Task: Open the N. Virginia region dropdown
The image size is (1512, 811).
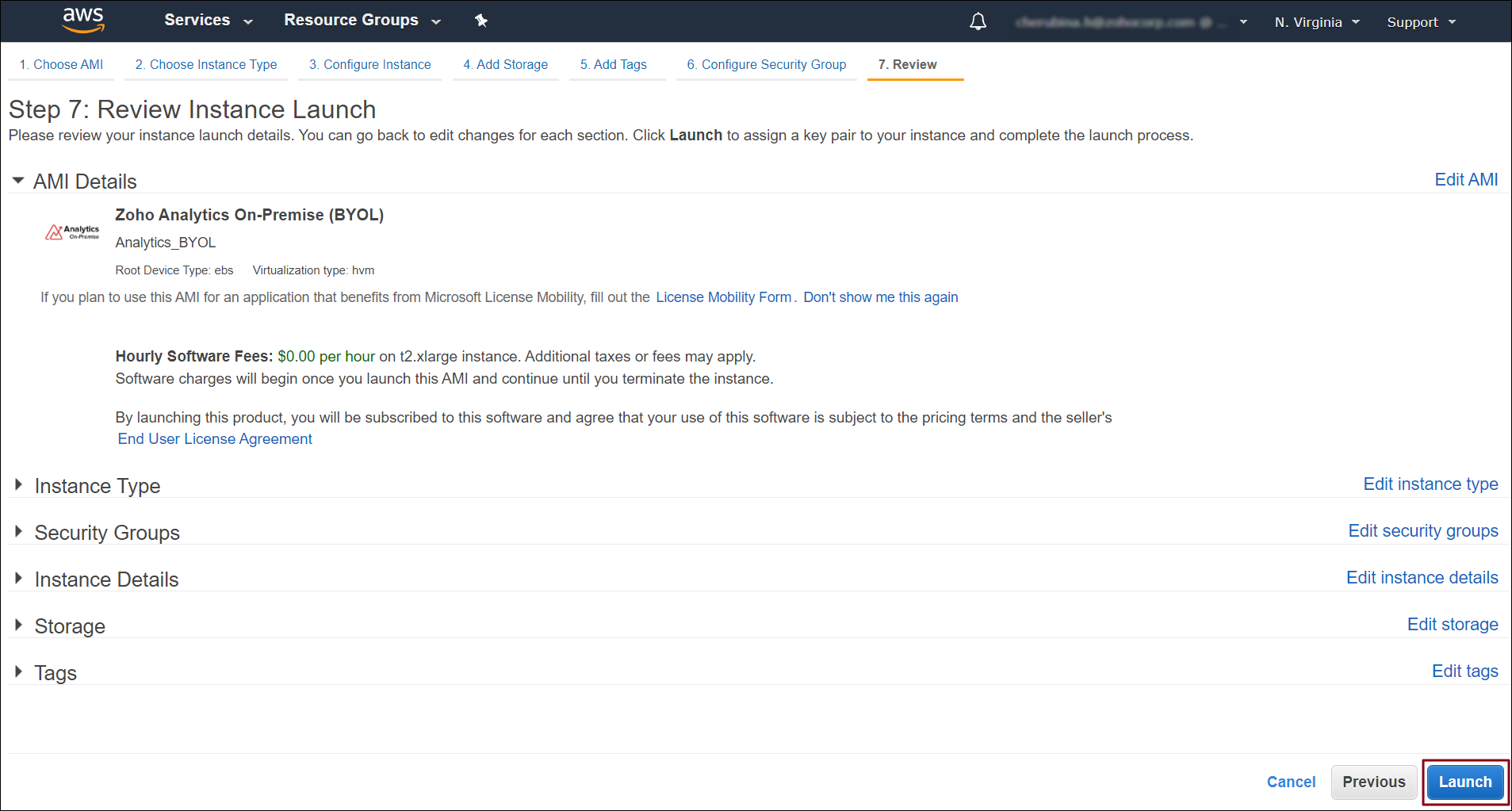Action: tap(1317, 22)
